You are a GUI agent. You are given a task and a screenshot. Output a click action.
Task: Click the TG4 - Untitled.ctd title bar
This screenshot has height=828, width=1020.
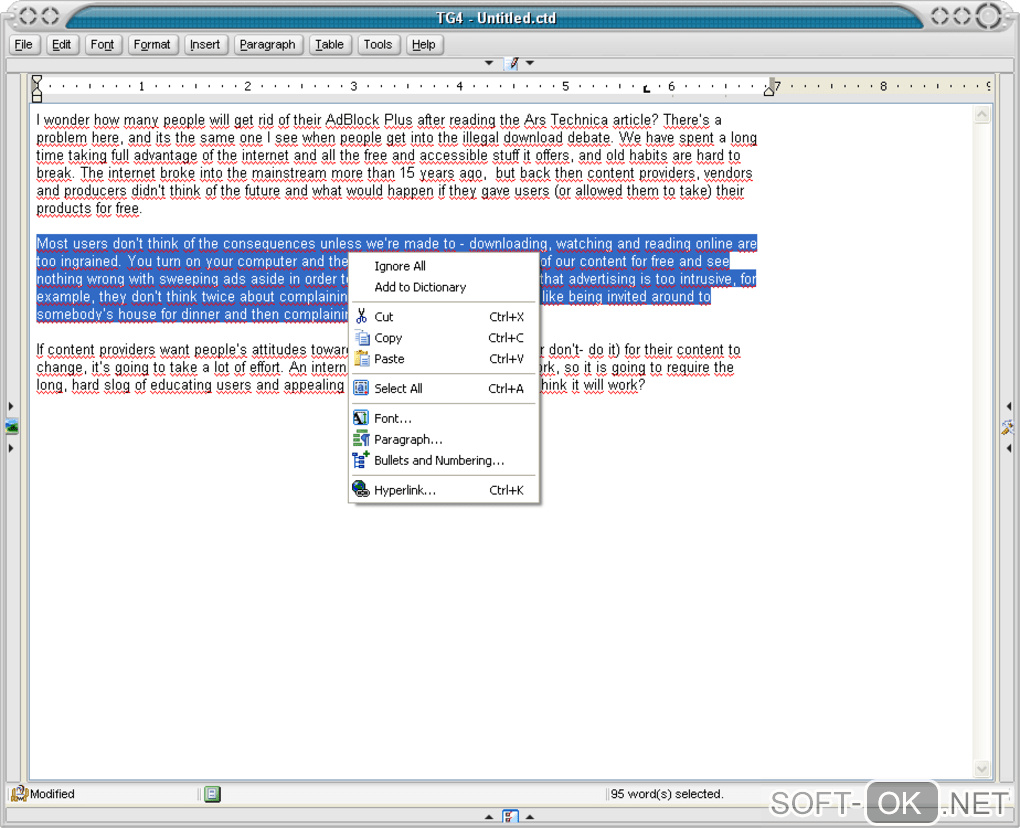[x=496, y=18]
